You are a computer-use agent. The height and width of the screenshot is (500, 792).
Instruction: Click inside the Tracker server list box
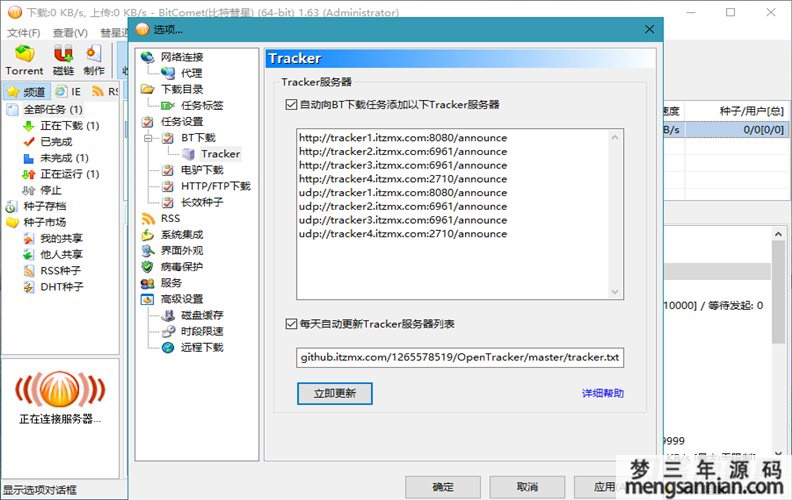coord(460,214)
